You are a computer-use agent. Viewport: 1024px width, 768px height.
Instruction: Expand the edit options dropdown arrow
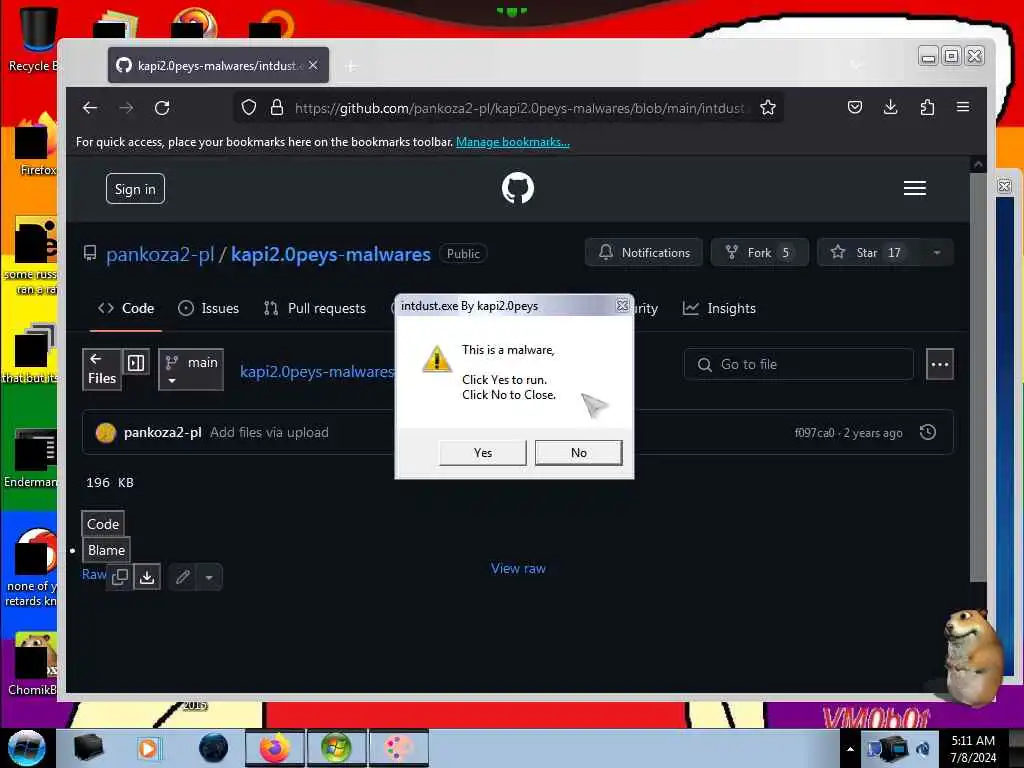(209, 577)
